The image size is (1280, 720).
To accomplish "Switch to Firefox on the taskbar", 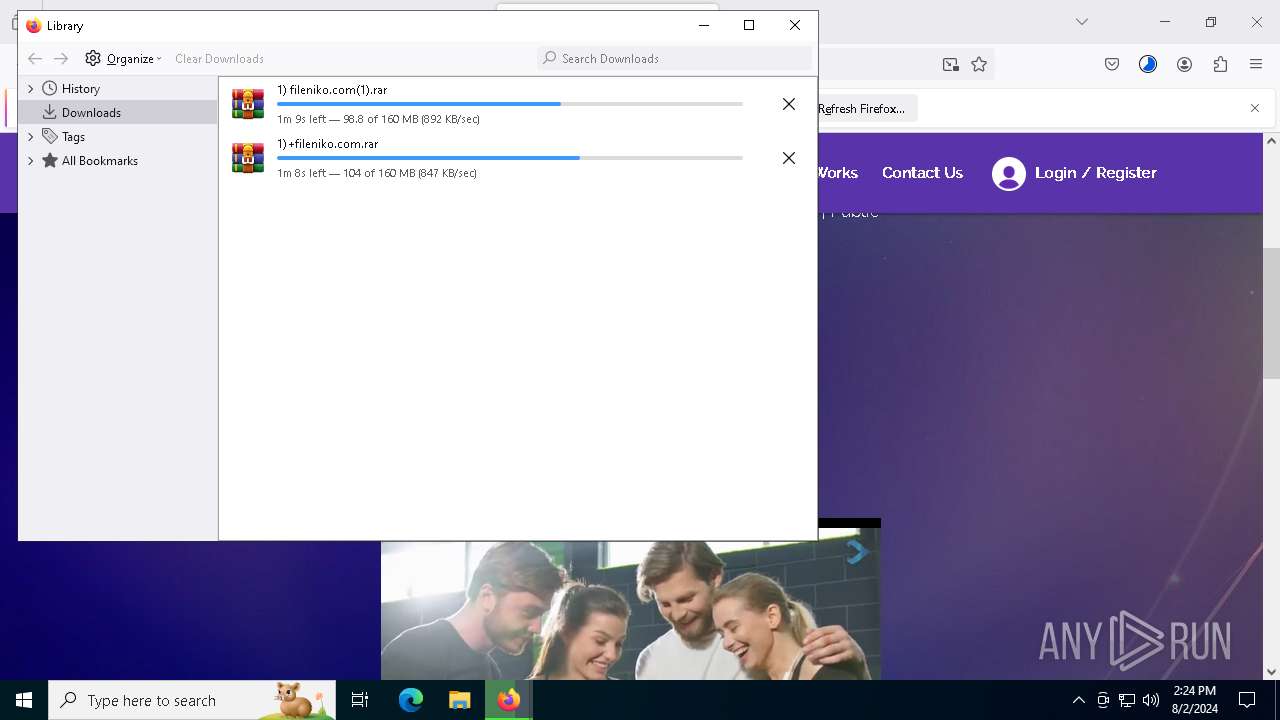I will 509,700.
